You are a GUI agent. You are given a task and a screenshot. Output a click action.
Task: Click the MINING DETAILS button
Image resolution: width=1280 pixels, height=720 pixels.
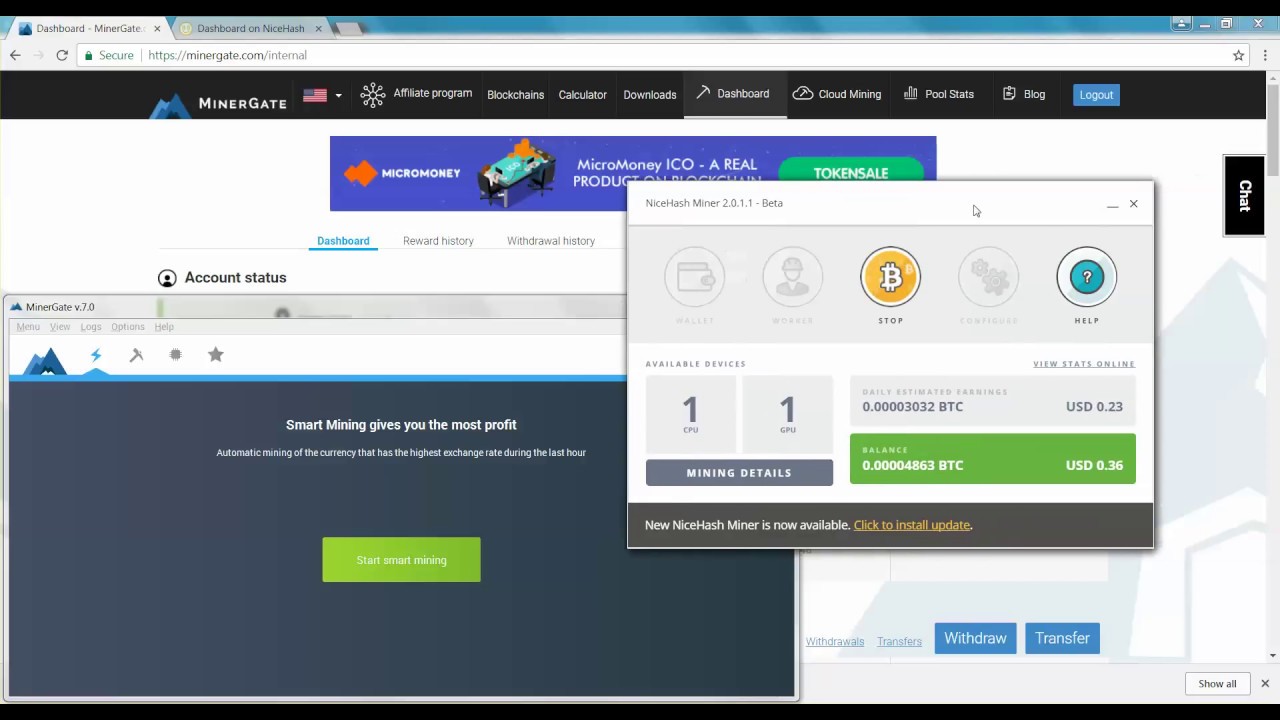(x=739, y=473)
